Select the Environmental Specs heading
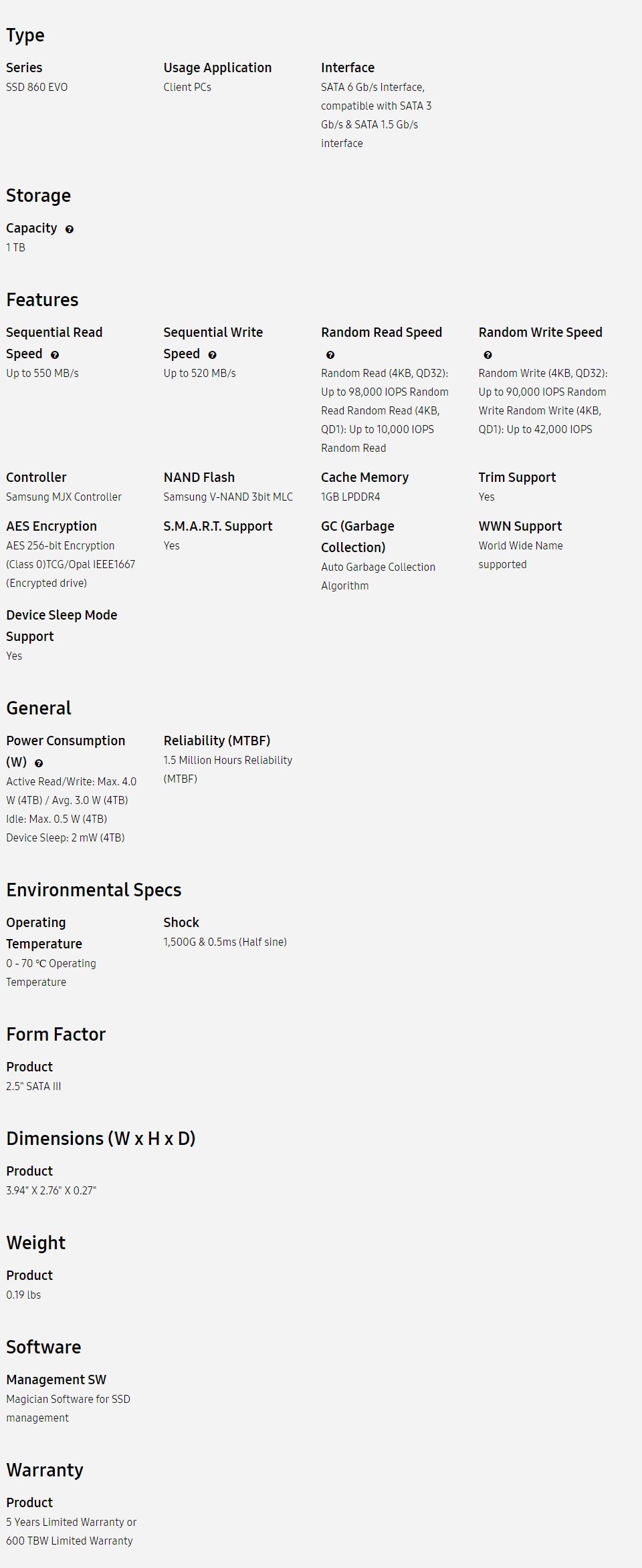 94,890
